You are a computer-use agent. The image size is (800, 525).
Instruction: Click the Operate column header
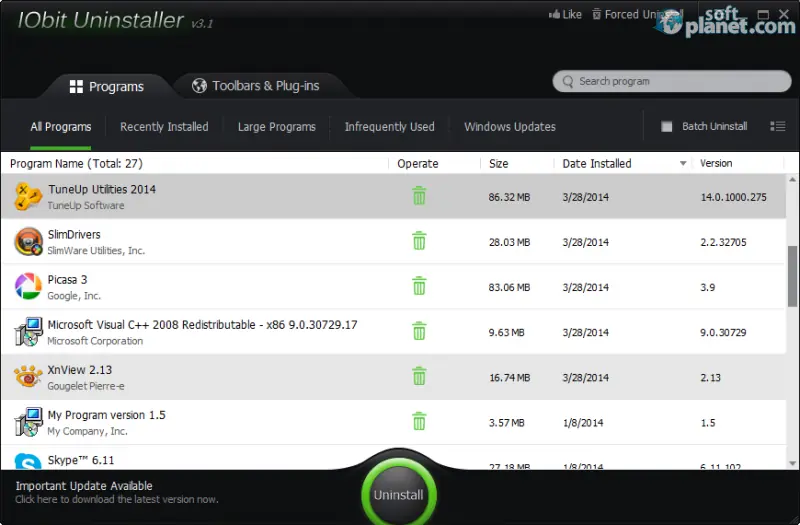click(418, 164)
